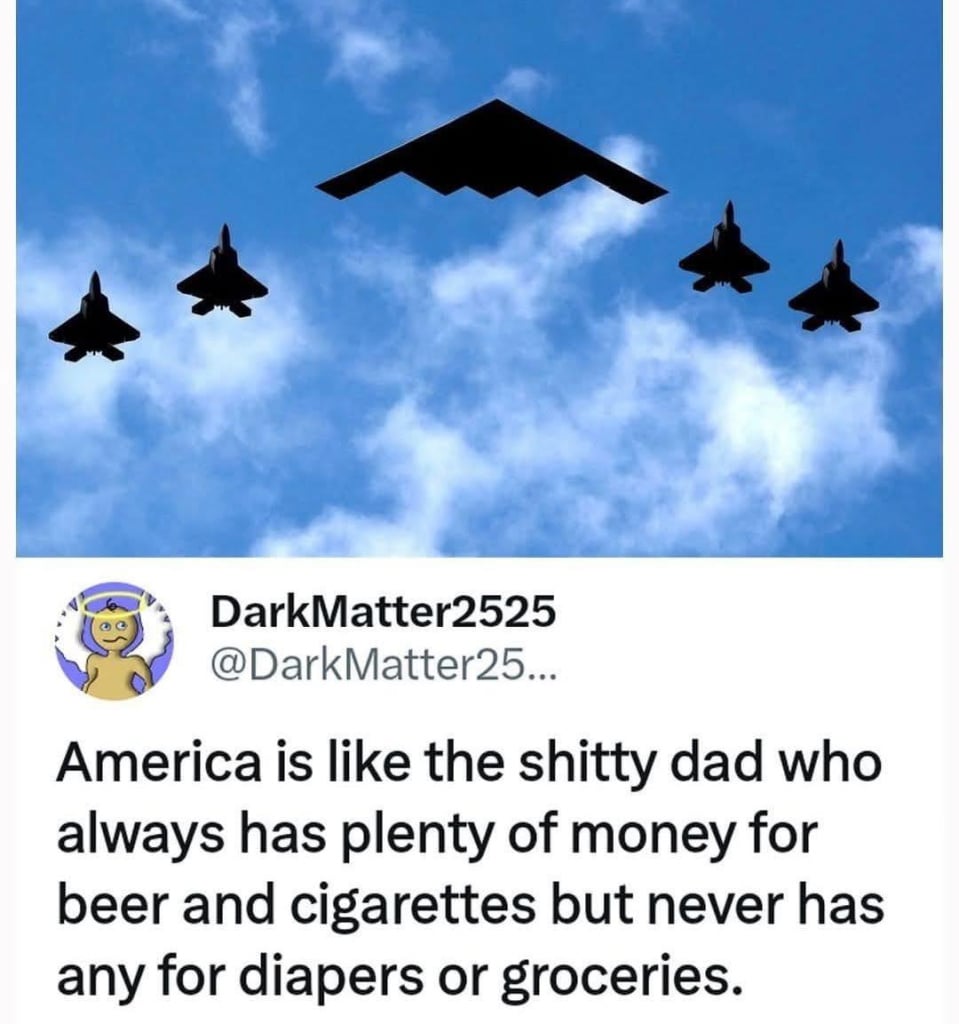Click the cartoon figure's face in avatar
The image size is (959, 1024).
[112, 632]
